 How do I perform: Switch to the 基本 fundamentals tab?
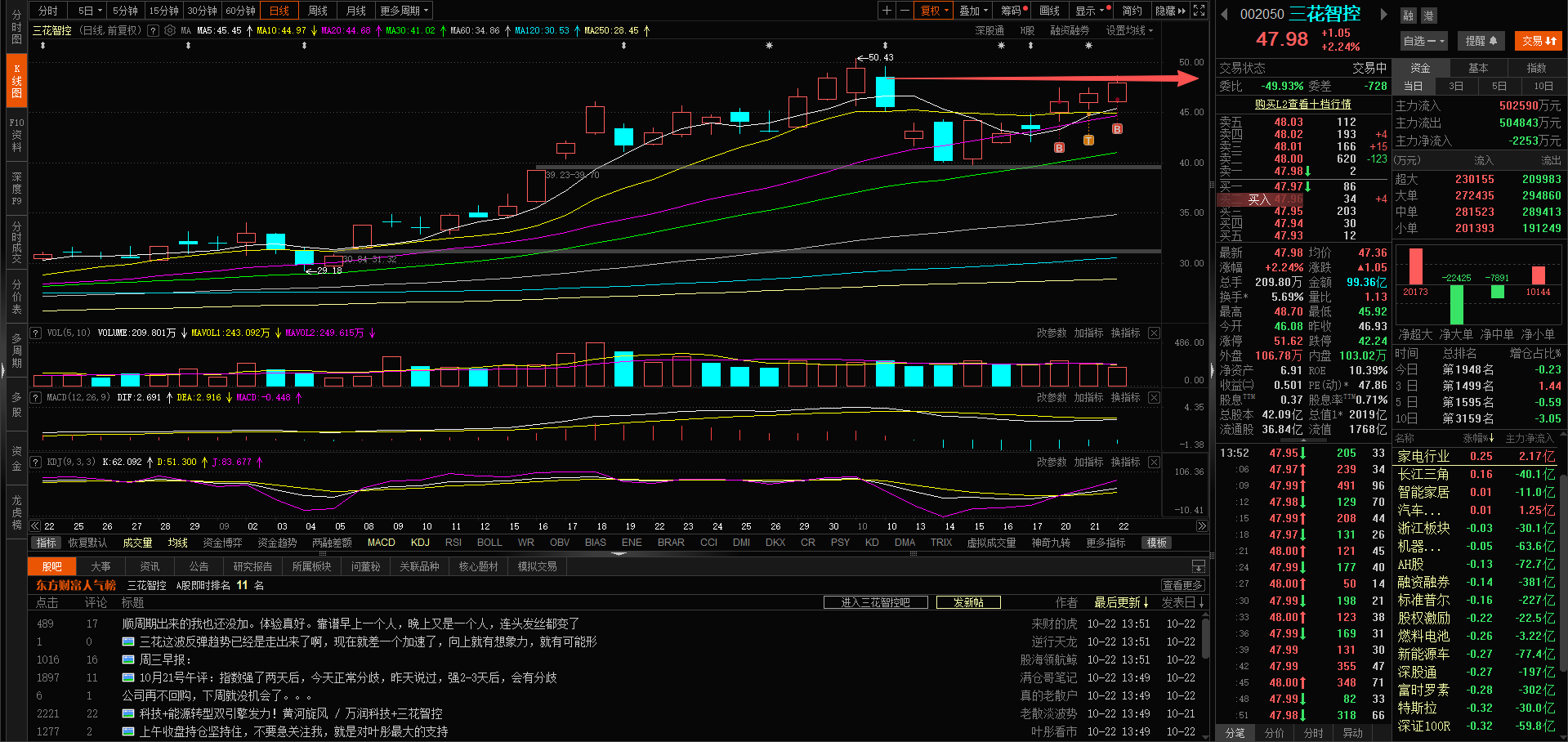click(1478, 68)
